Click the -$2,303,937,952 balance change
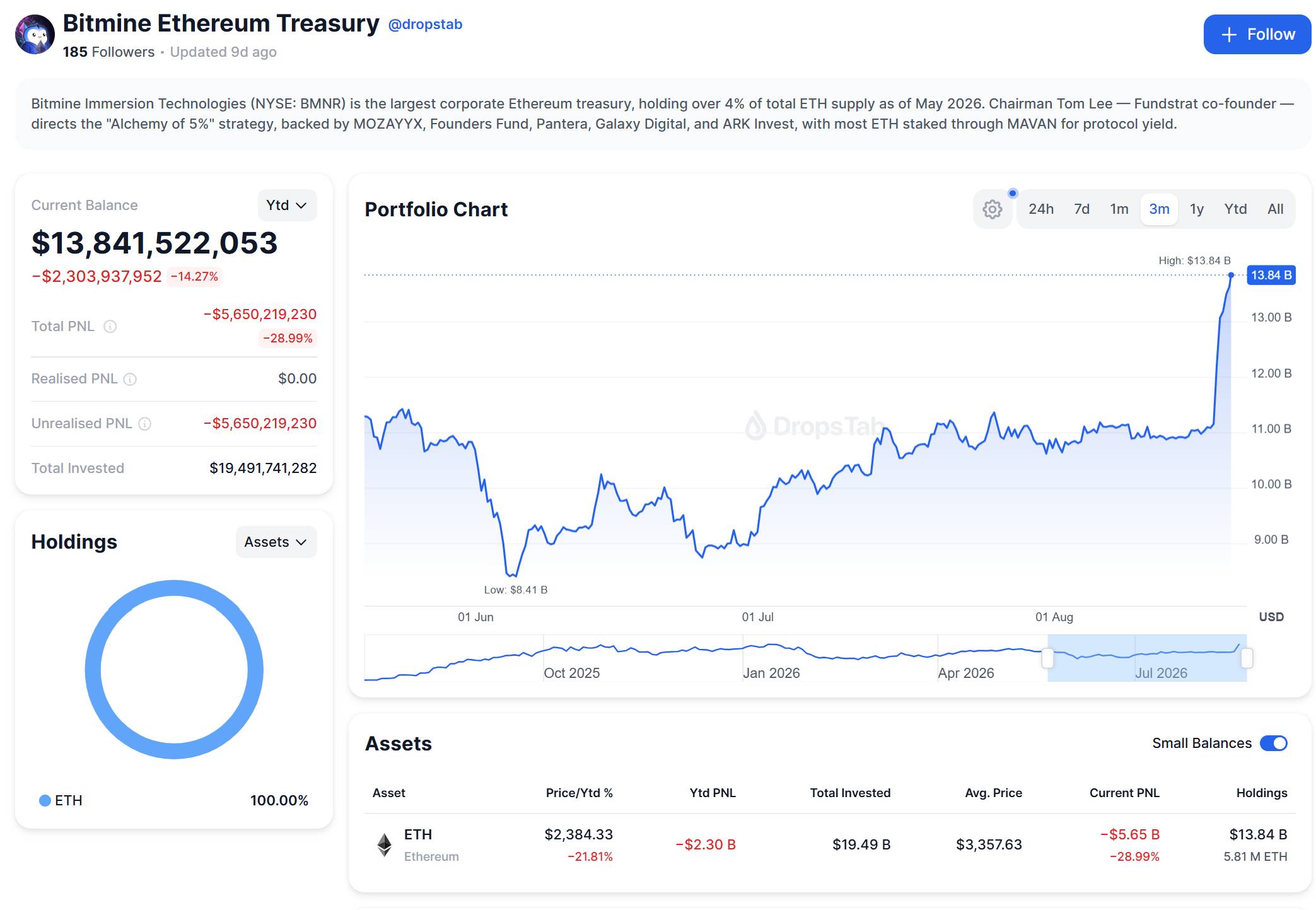The image size is (1316, 910). (x=96, y=277)
